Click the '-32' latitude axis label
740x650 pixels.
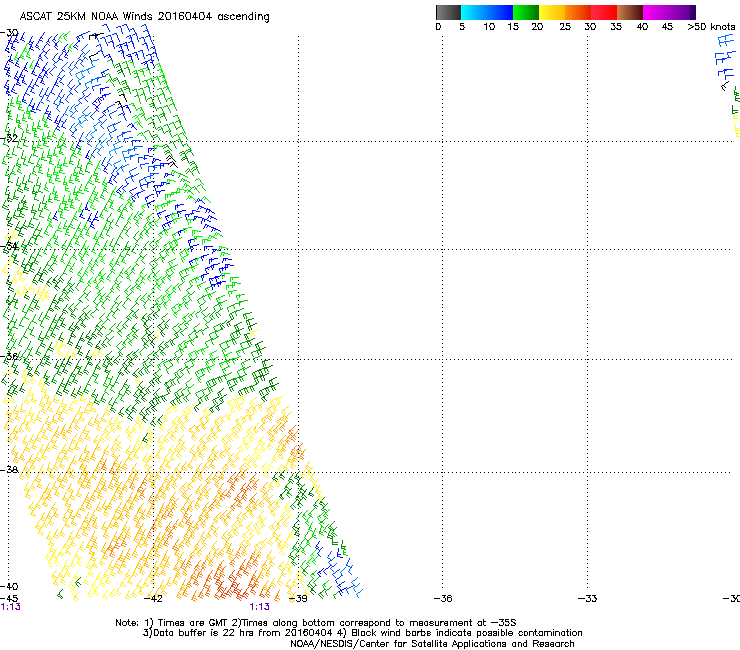click(9, 138)
